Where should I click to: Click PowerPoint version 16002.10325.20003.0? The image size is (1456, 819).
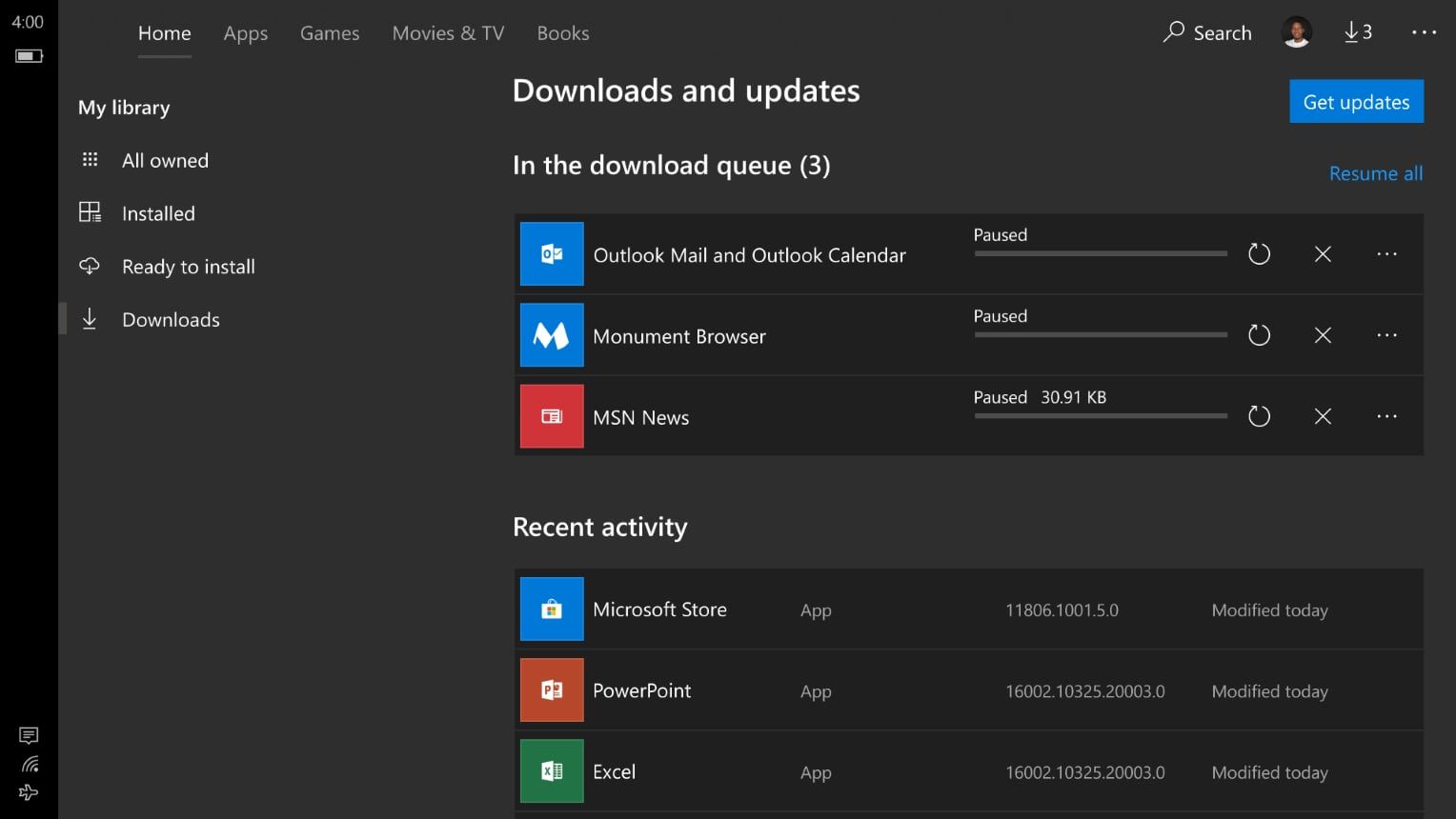pos(1084,691)
